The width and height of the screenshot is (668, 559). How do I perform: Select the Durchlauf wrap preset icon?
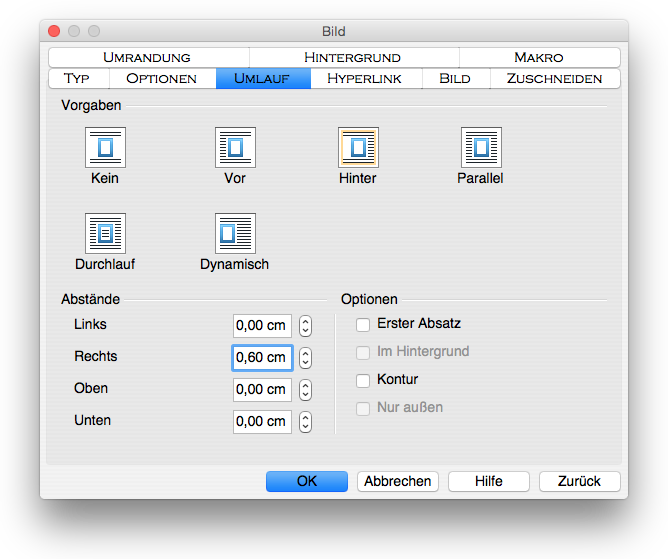105,233
